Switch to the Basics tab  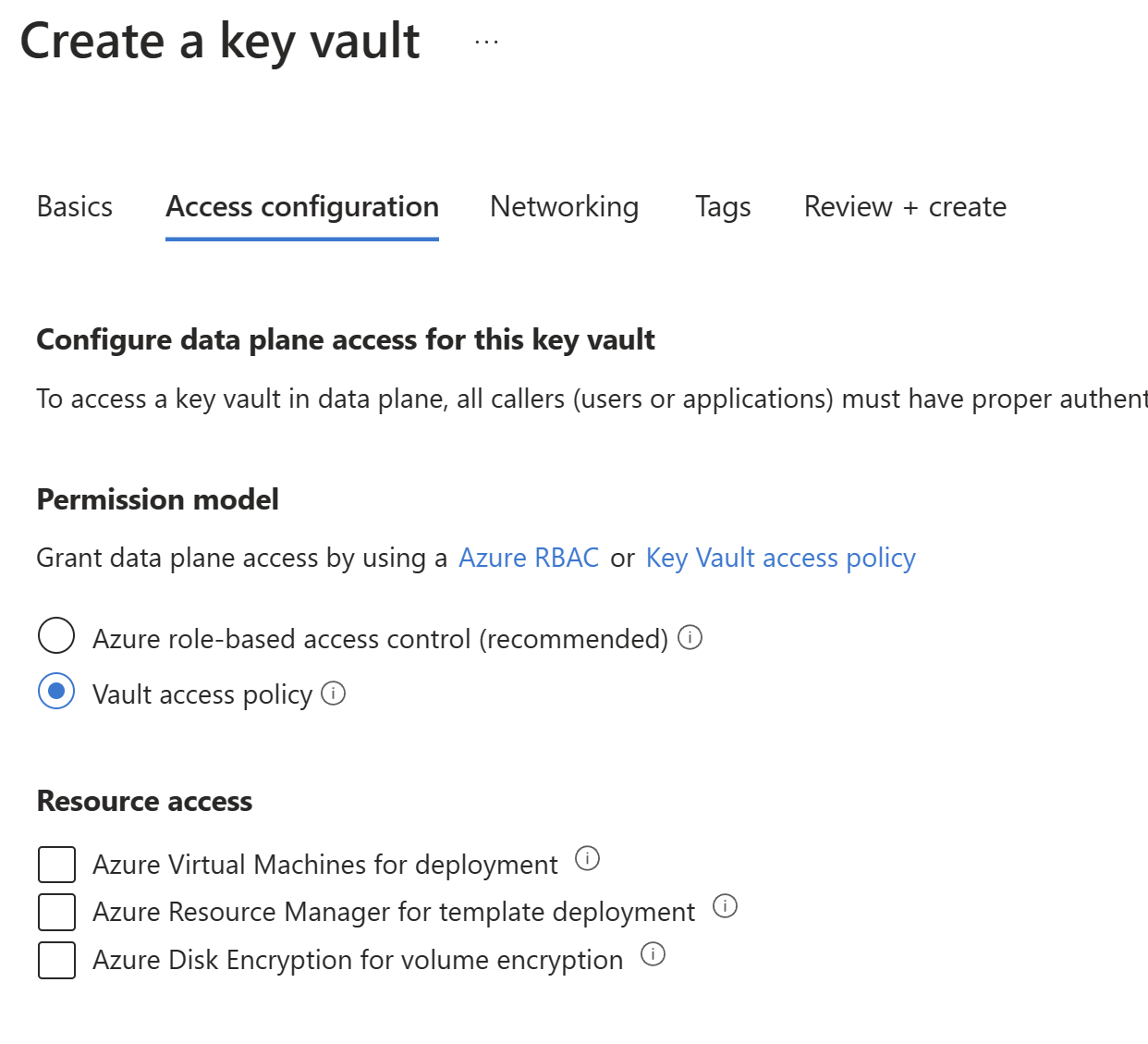tap(74, 206)
